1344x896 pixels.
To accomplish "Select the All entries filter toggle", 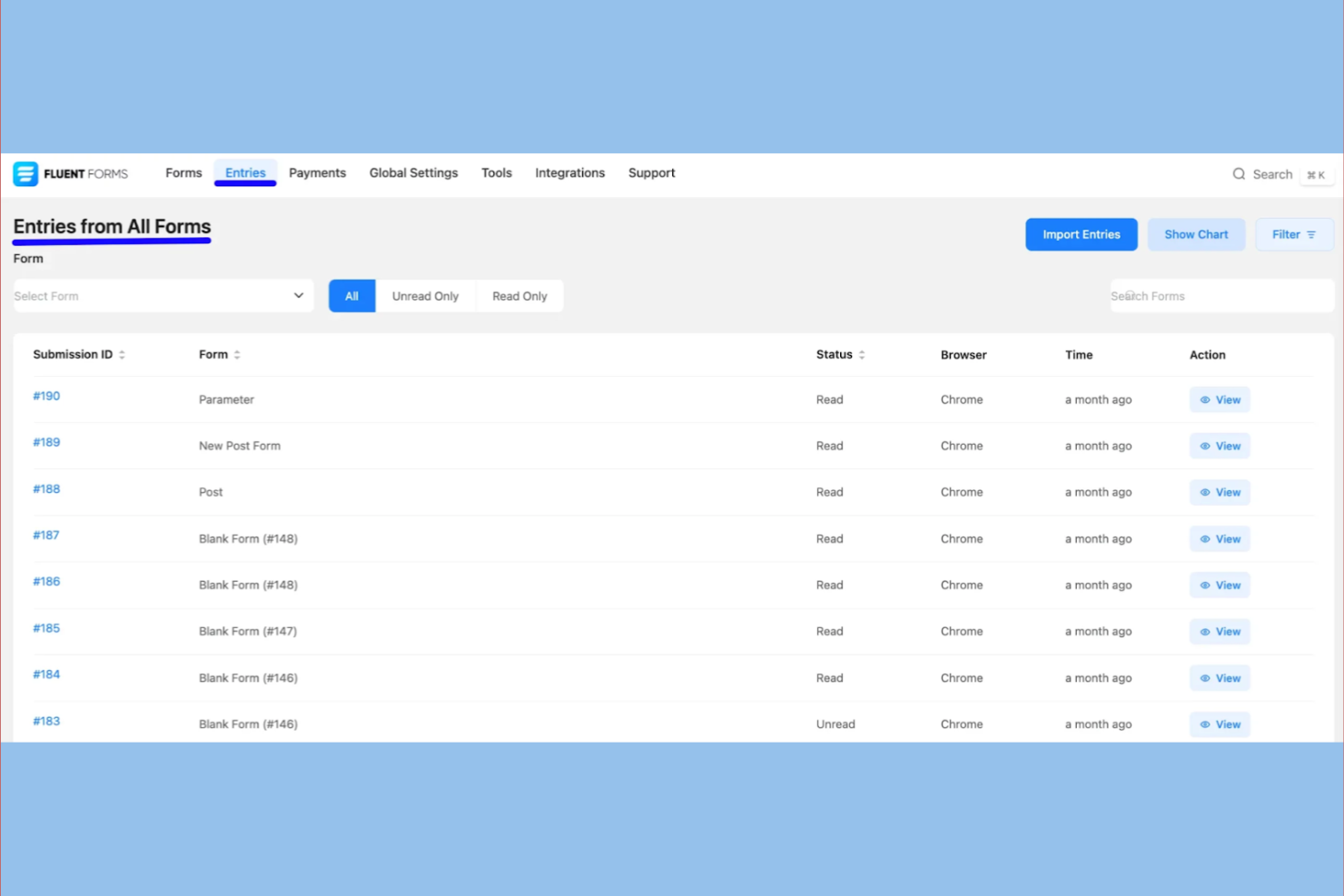I will [351, 295].
